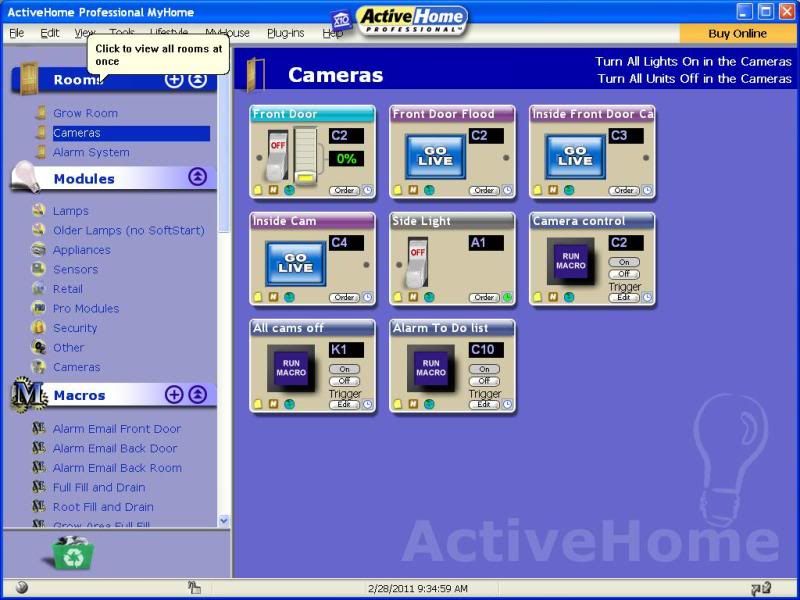The width and height of the screenshot is (800, 600).
Task: Open Alarm Email Front Door macro
Action: tap(117, 429)
